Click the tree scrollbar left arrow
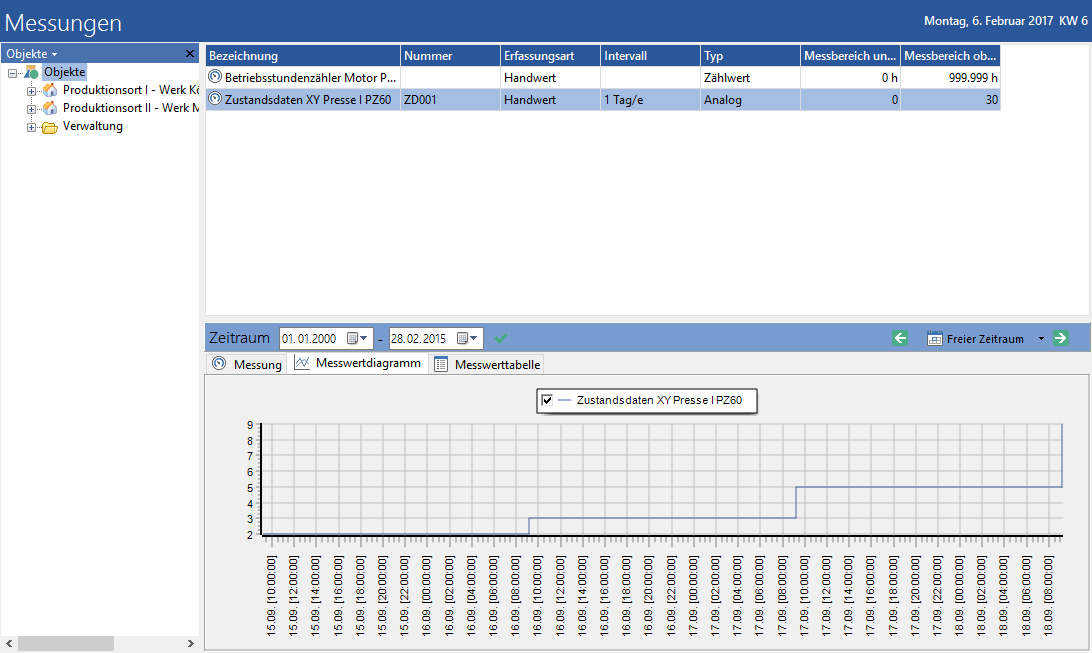Screen dimensions: 1092x653 8,643
